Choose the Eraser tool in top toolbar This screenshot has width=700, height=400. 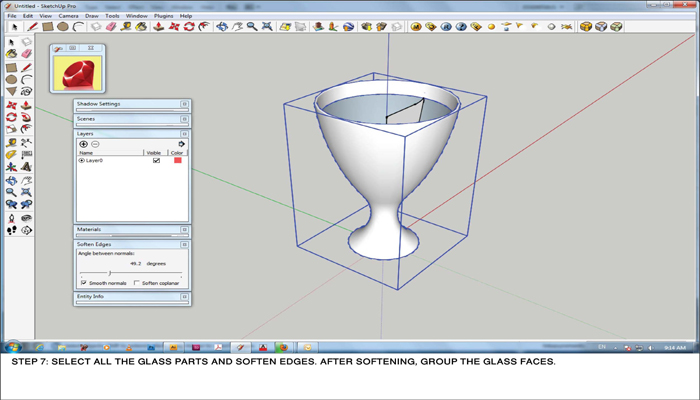click(111, 27)
